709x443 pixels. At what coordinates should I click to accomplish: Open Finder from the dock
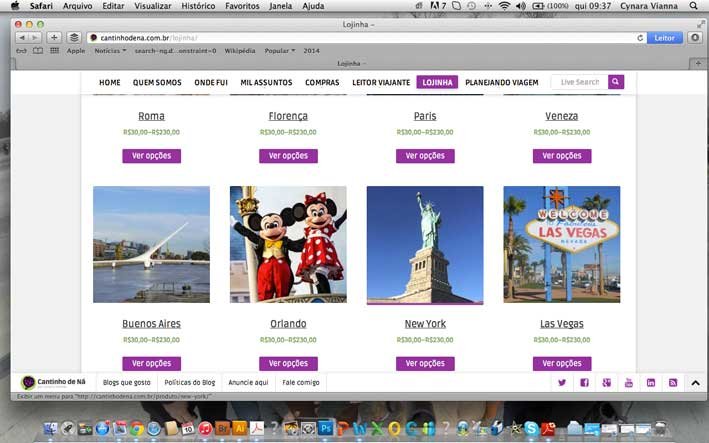tap(51, 428)
